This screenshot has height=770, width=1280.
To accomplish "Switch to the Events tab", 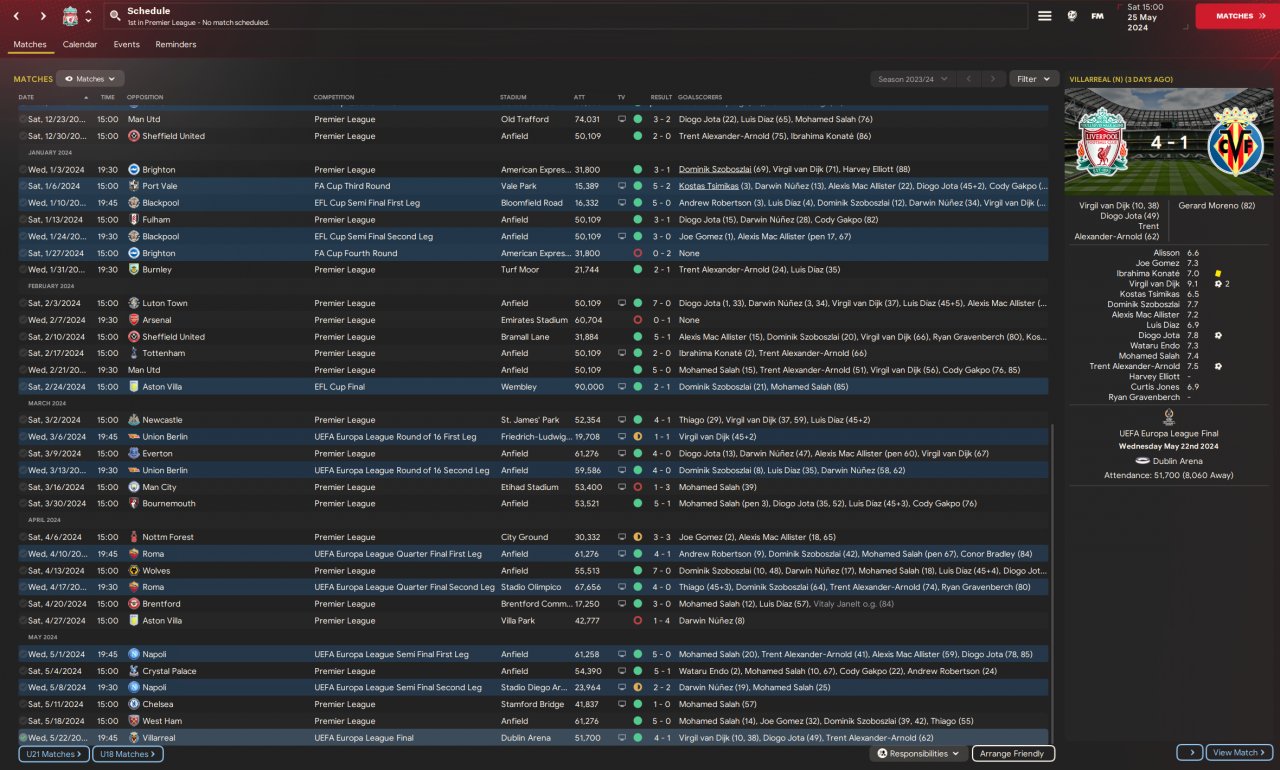I will [x=126, y=45].
